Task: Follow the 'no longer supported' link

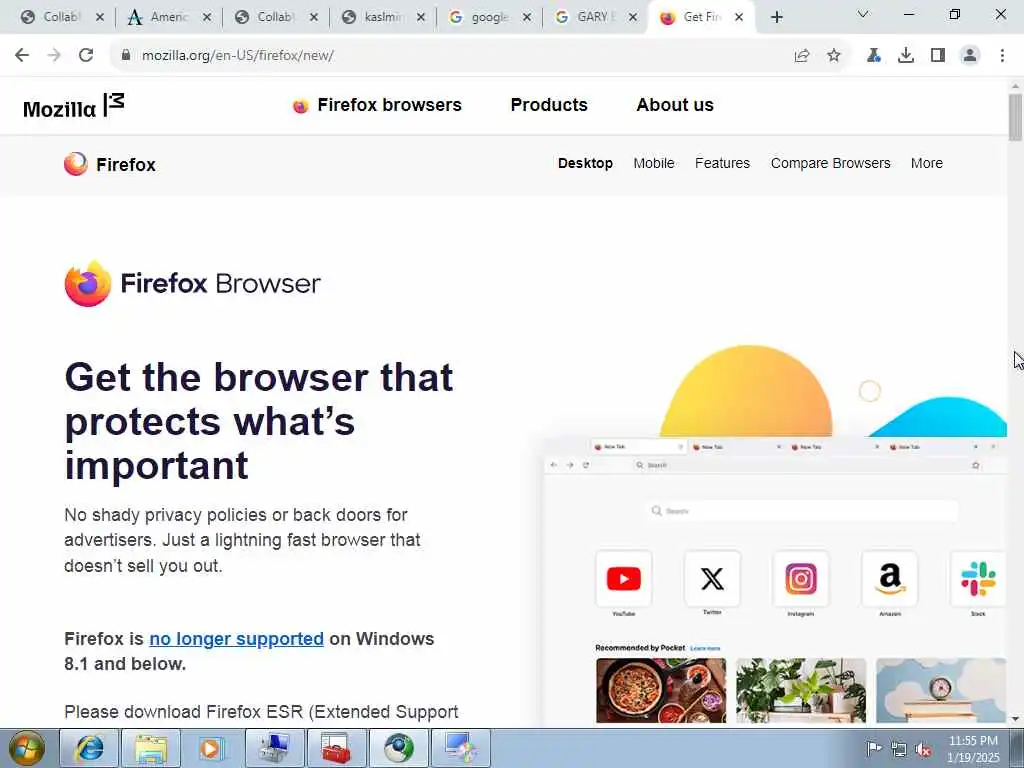Action: (236, 639)
